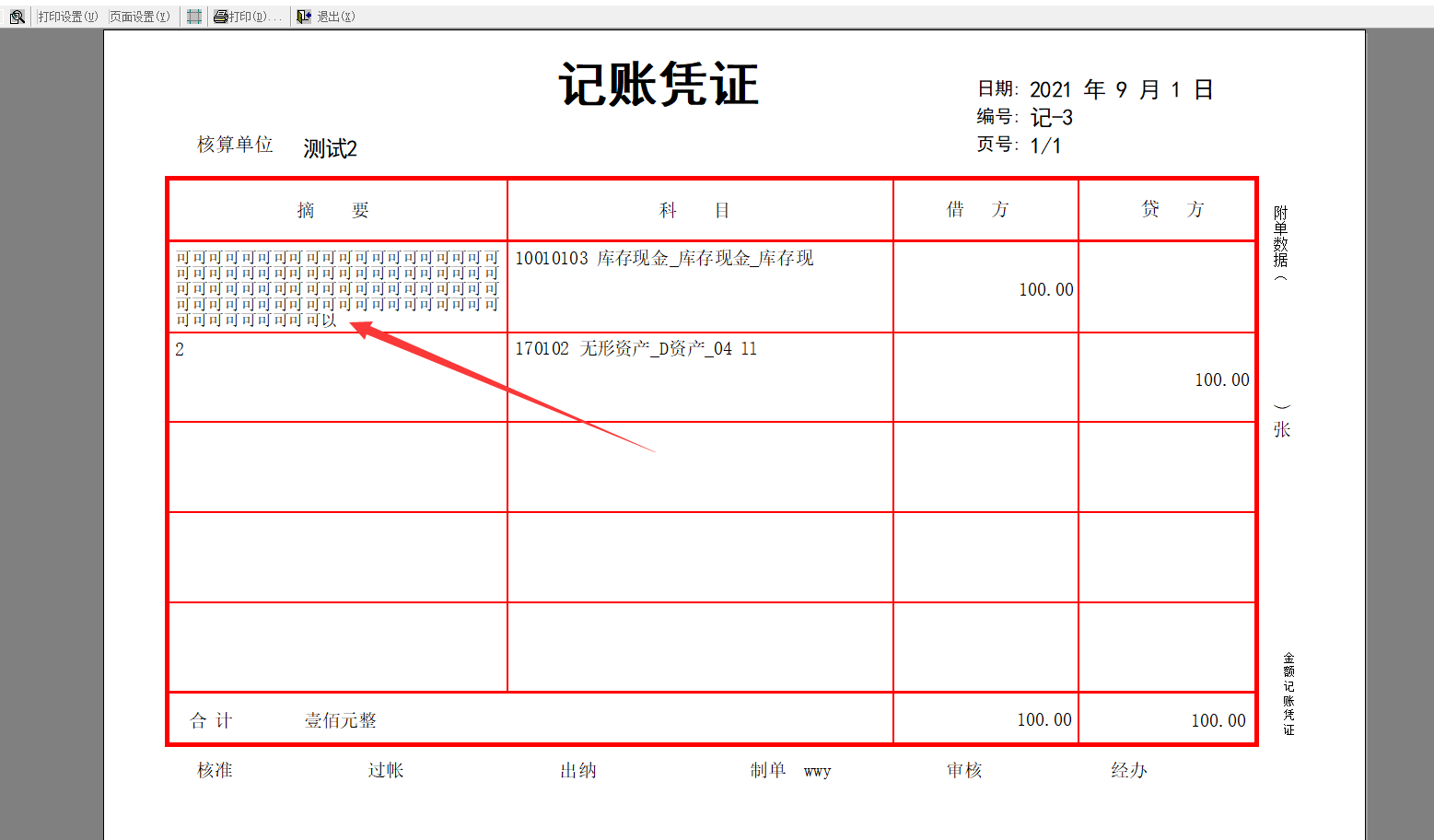The height and width of the screenshot is (840, 1434).
Task: Click the debit amount 100.00 in first row
Action: point(1045,289)
